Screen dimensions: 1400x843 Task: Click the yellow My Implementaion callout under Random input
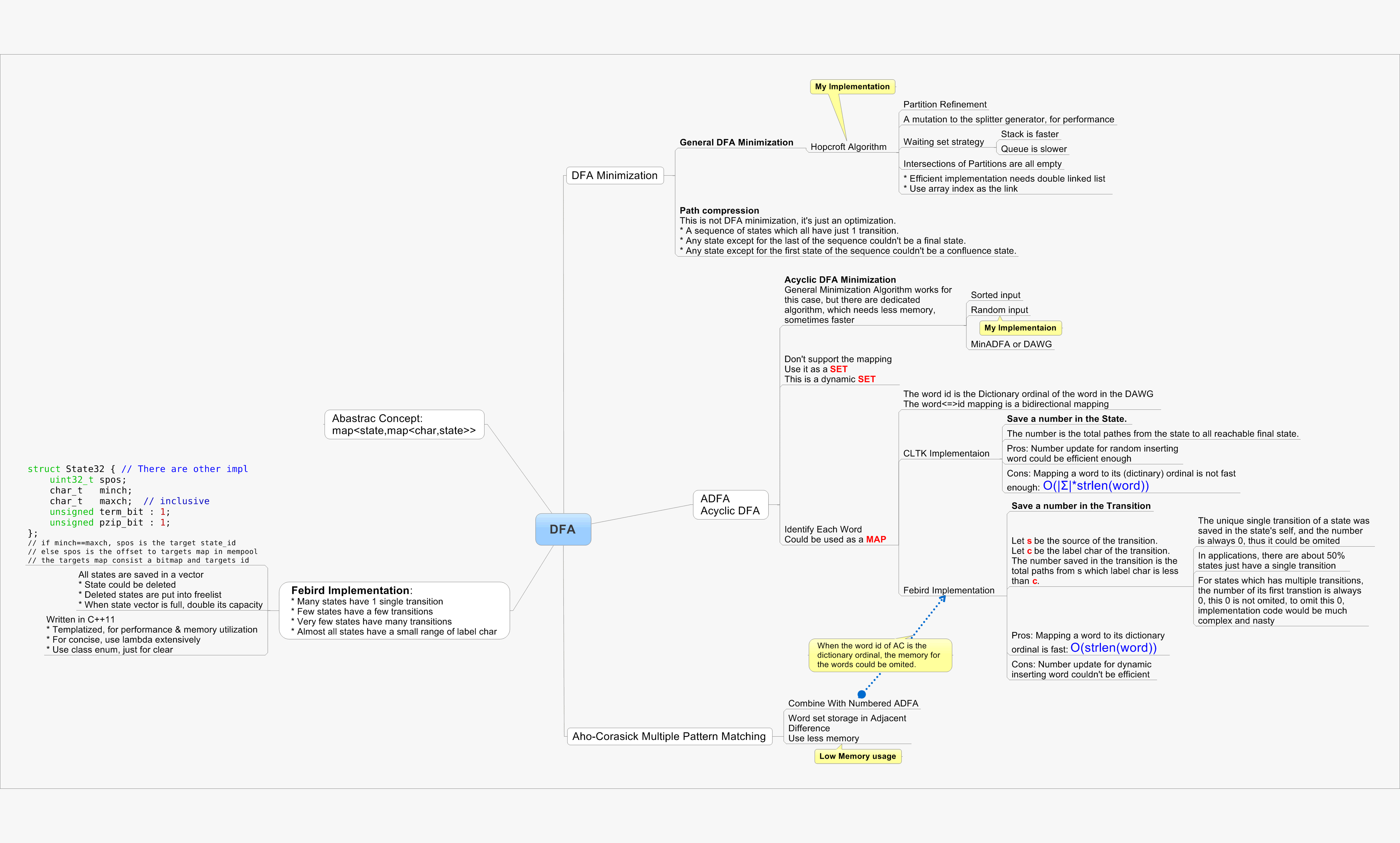click(x=1020, y=328)
